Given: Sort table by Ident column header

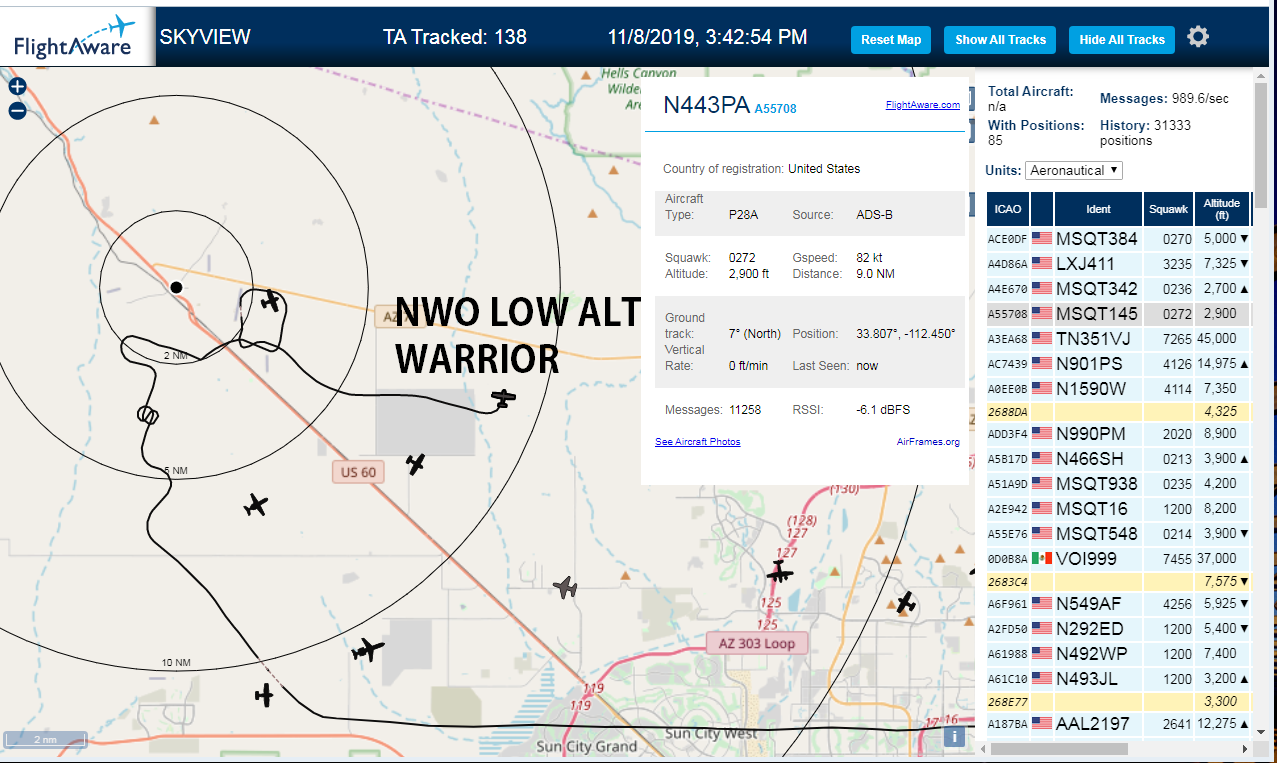Looking at the screenshot, I should point(1098,209).
